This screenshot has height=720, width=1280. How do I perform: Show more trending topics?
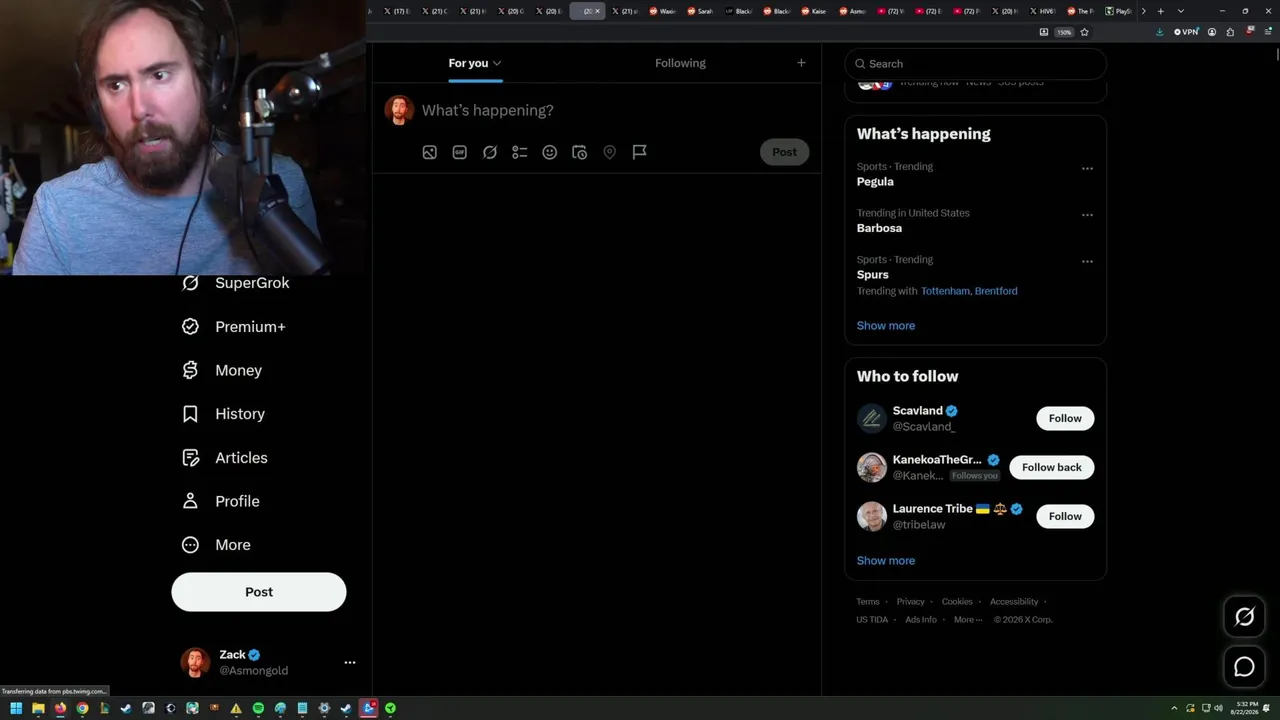[x=886, y=326]
